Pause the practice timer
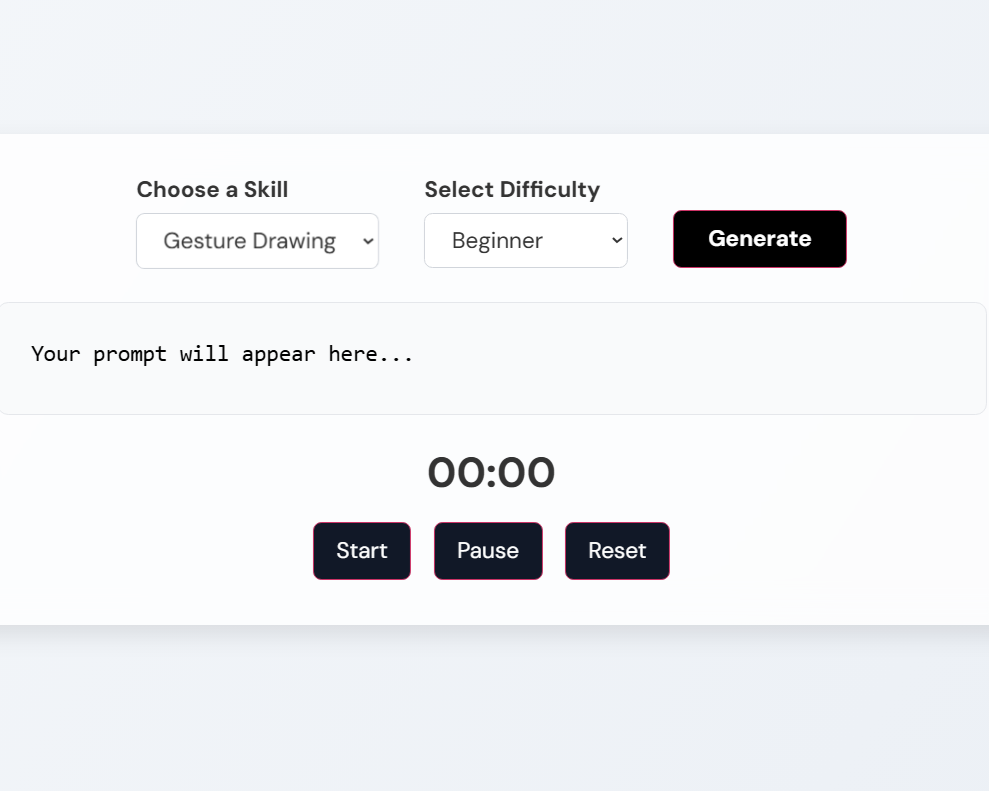The width and height of the screenshot is (989, 791). pyautogui.click(x=488, y=551)
